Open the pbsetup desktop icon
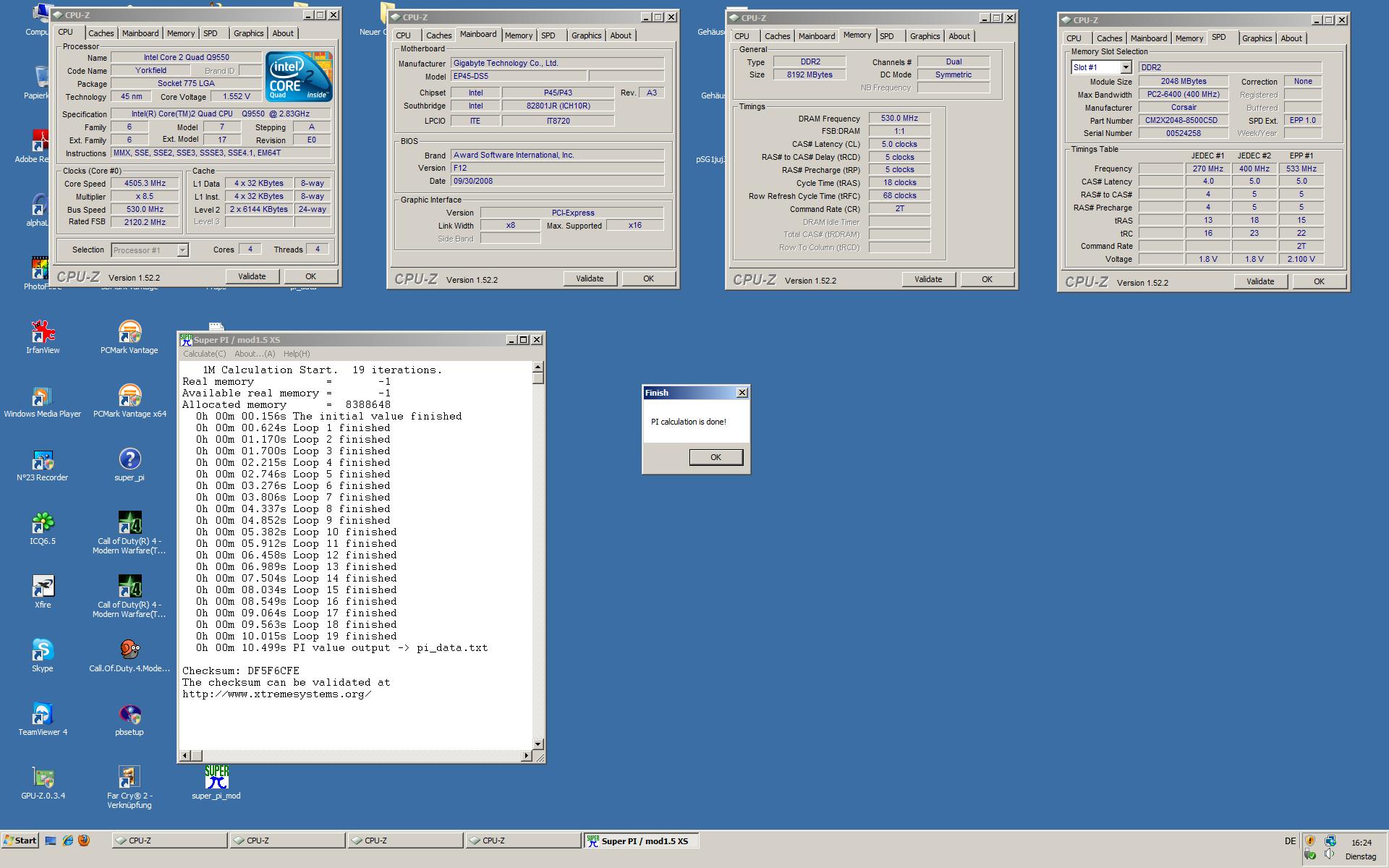The height and width of the screenshot is (868, 1389). pos(129,719)
